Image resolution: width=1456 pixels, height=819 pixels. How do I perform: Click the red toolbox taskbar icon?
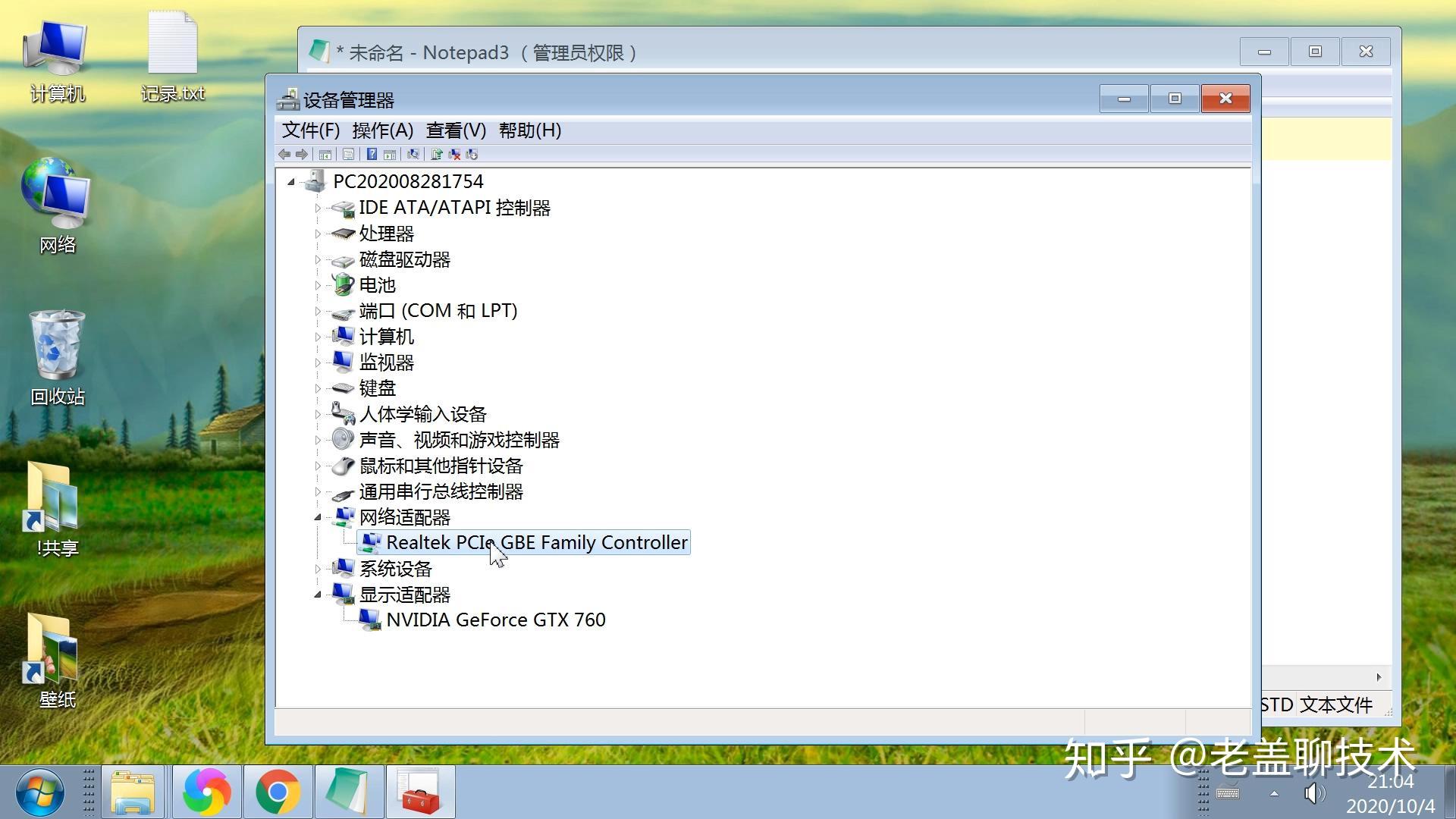[x=420, y=792]
